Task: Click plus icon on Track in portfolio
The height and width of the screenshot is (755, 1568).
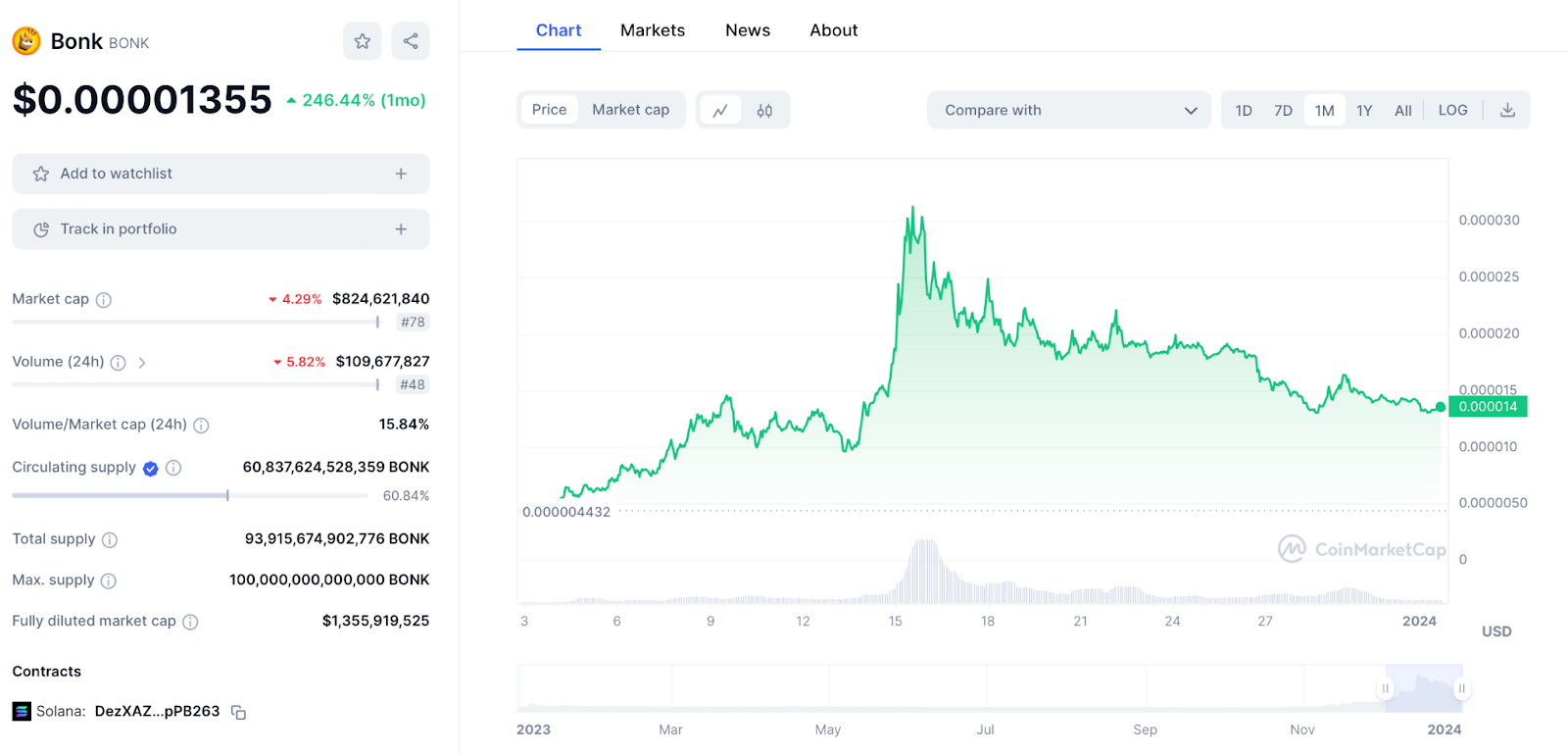Action: click(x=401, y=229)
